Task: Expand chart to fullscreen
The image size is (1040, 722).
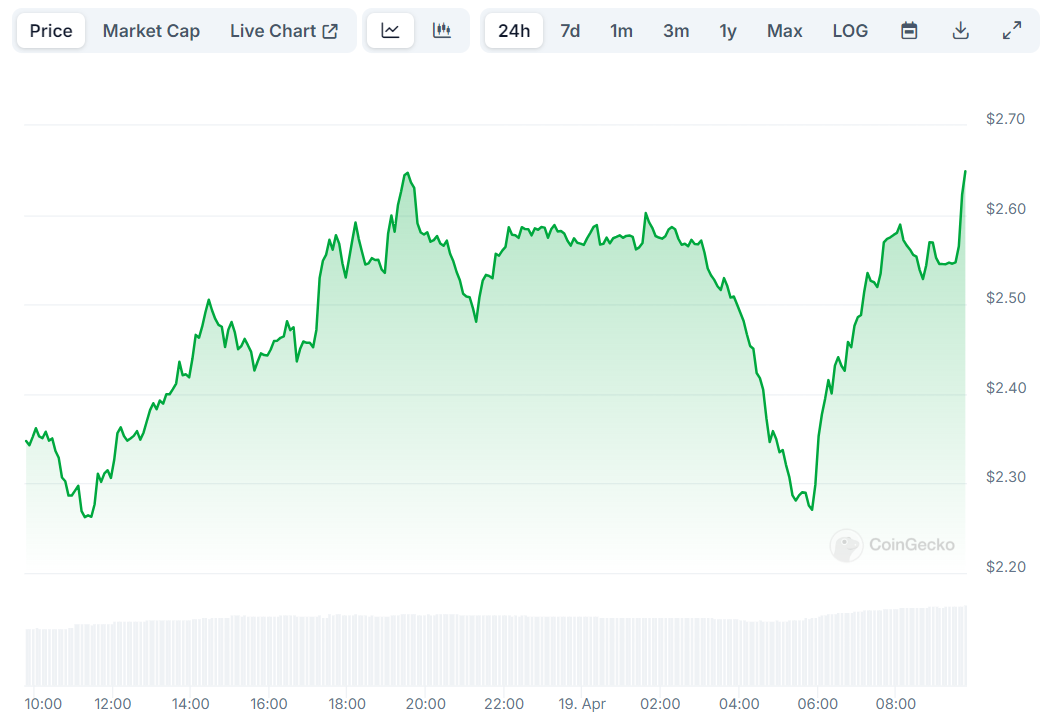Action: point(1012,31)
